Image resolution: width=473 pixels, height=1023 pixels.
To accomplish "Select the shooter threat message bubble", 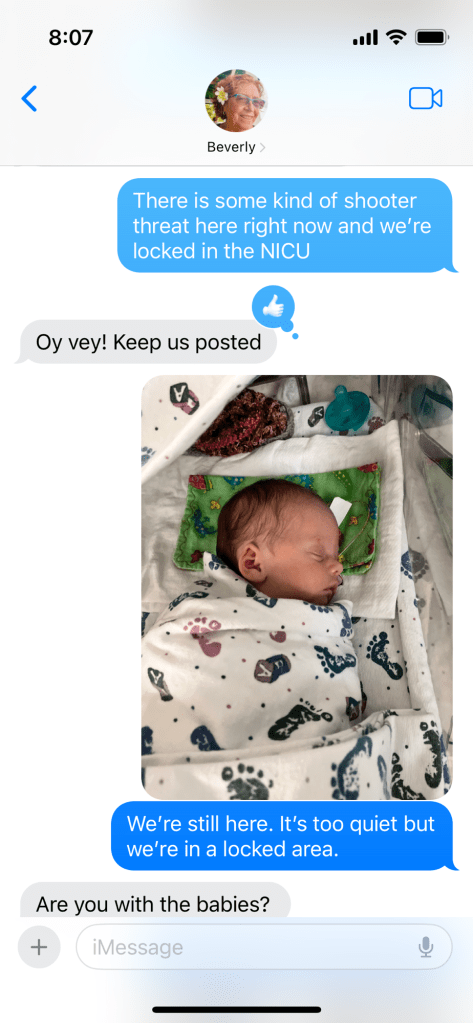I will 285,226.
